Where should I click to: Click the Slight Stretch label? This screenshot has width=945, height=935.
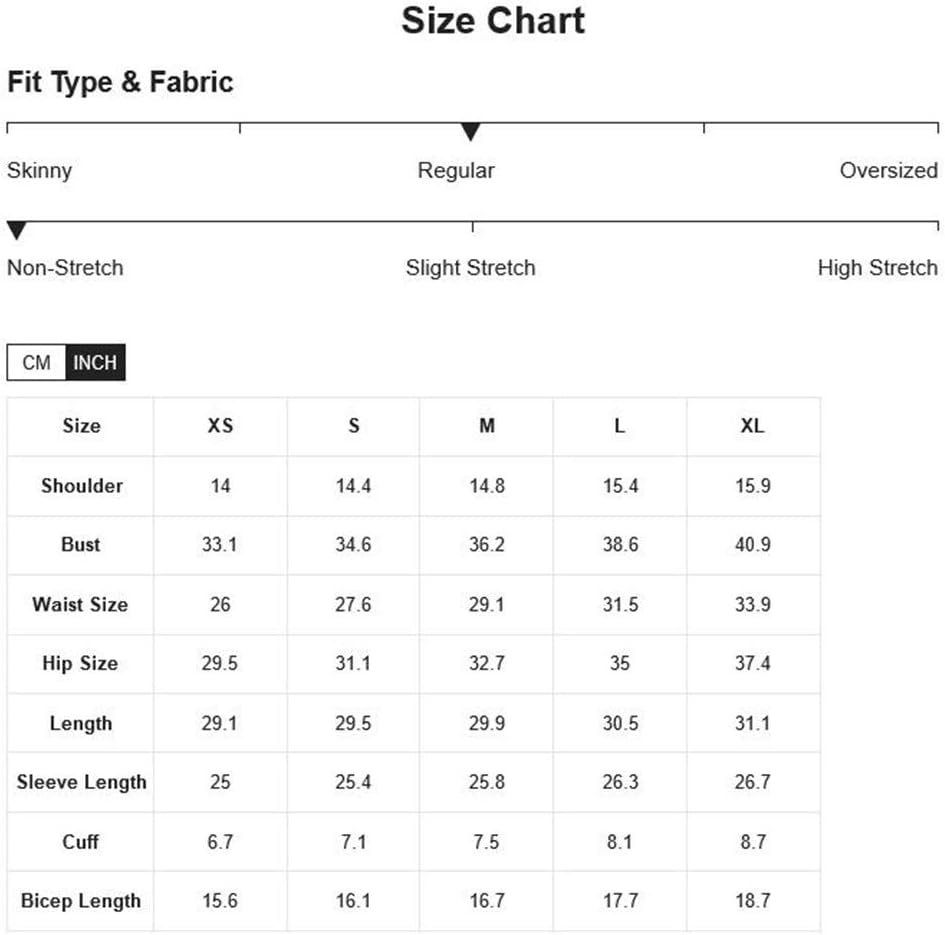tap(470, 268)
